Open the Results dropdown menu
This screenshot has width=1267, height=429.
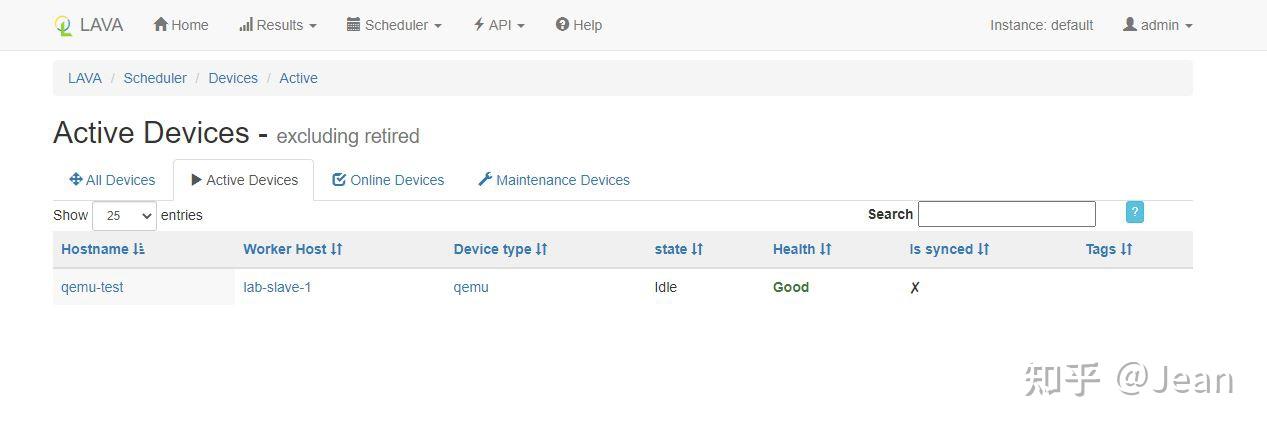[278, 25]
